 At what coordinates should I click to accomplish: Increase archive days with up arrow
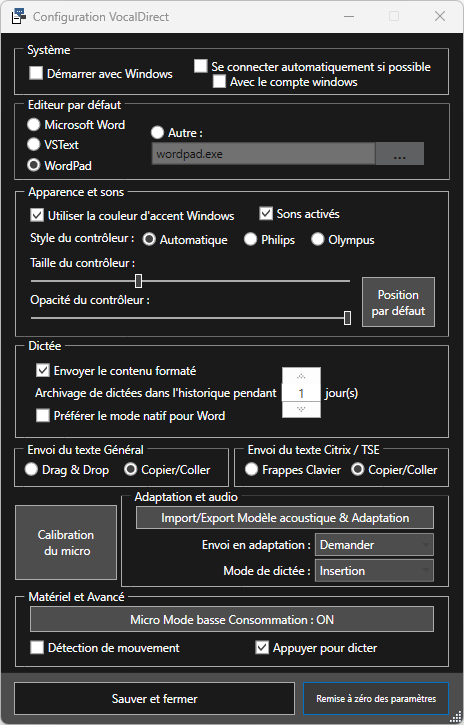(301, 376)
